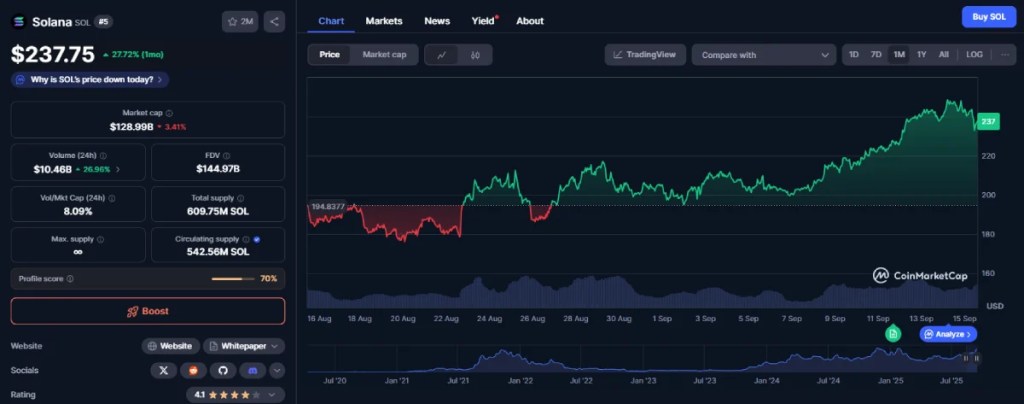Image resolution: width=1024 pixels, height=404 pixels.
Task: Enable LOG scale on the chart
Action: click(x=974, y=55)
